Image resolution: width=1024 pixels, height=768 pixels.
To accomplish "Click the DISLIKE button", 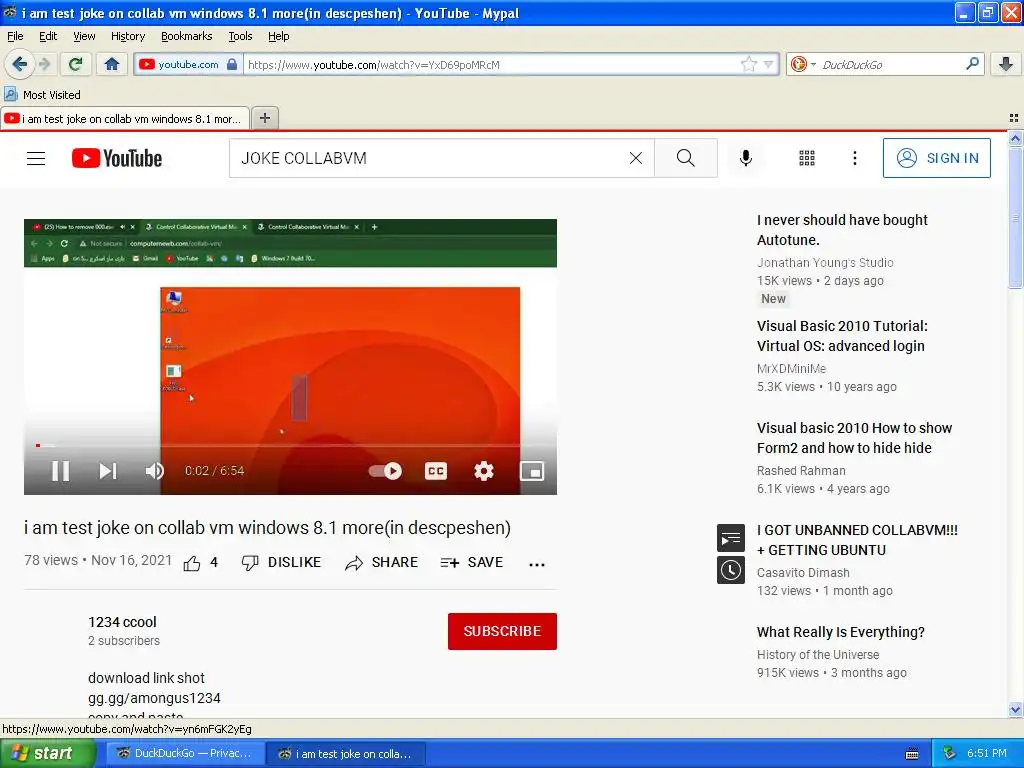I will coord(281,562).
